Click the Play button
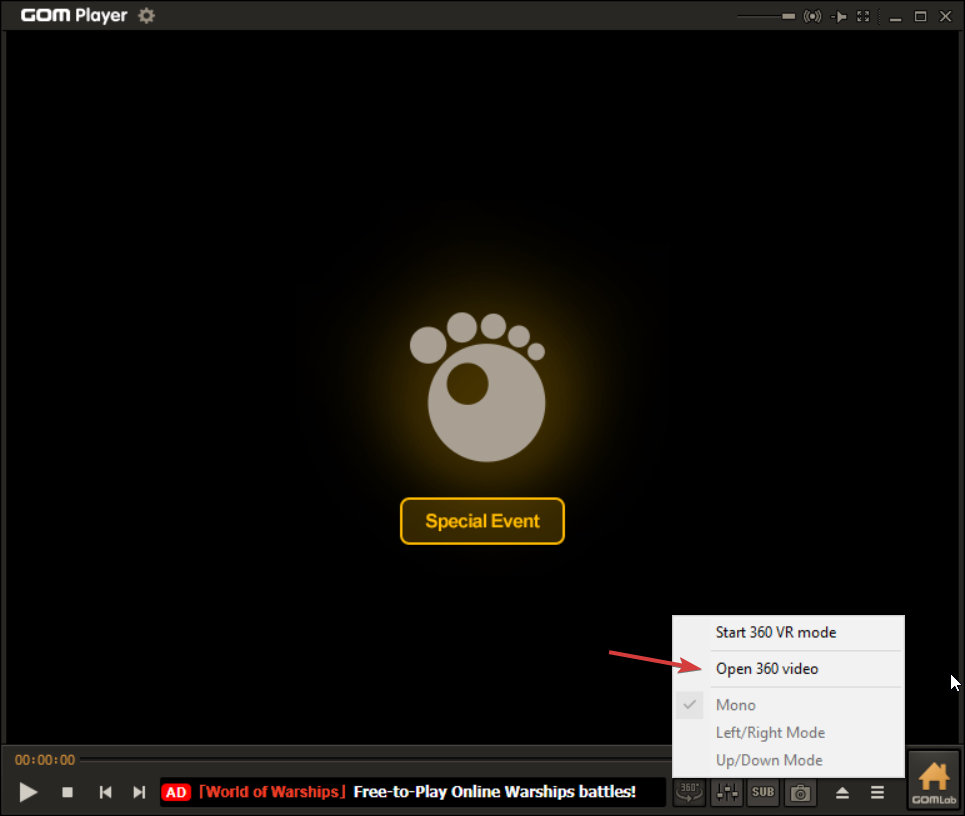Image resolution: width=965 pixels, height=816 pixels. [28, 792]
